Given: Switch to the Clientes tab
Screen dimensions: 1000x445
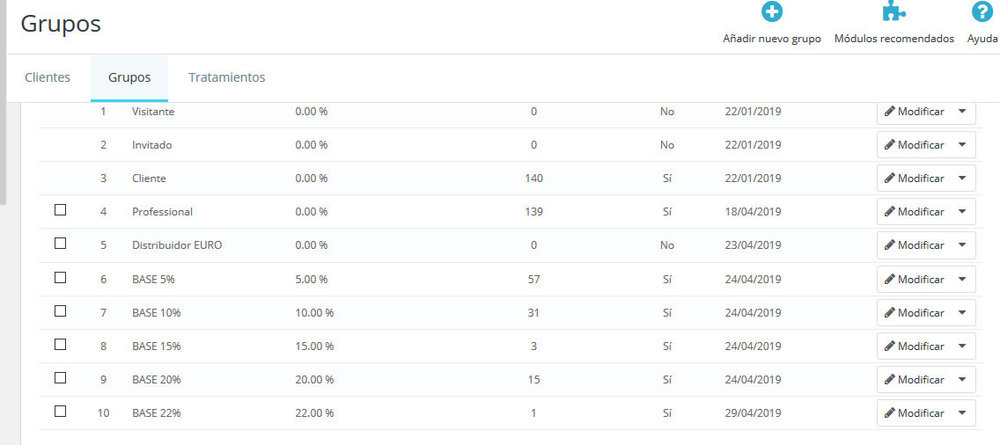Looking at the screenshot, I should pyautogui.click(x=47, y=78).
